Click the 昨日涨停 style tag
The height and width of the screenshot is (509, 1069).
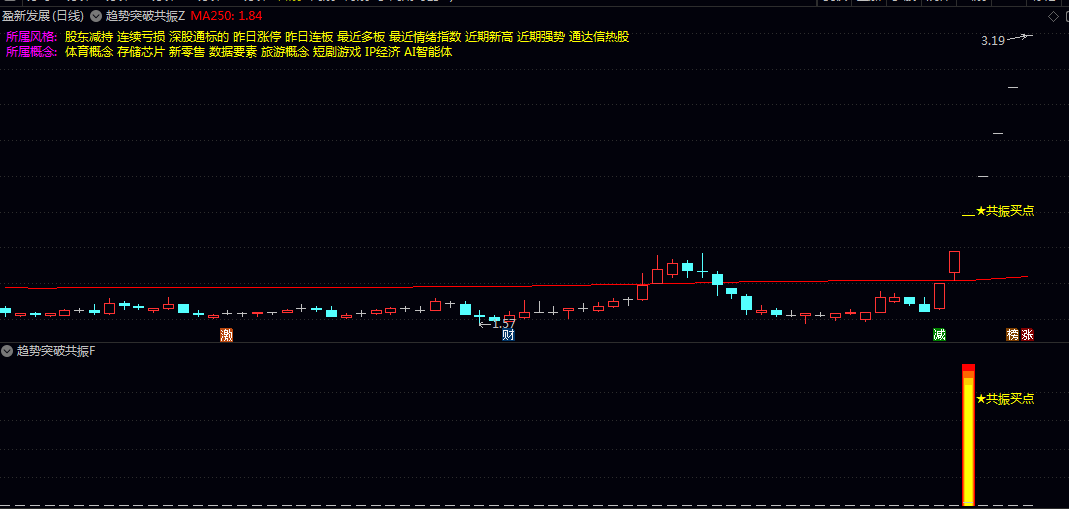point(257,37)
